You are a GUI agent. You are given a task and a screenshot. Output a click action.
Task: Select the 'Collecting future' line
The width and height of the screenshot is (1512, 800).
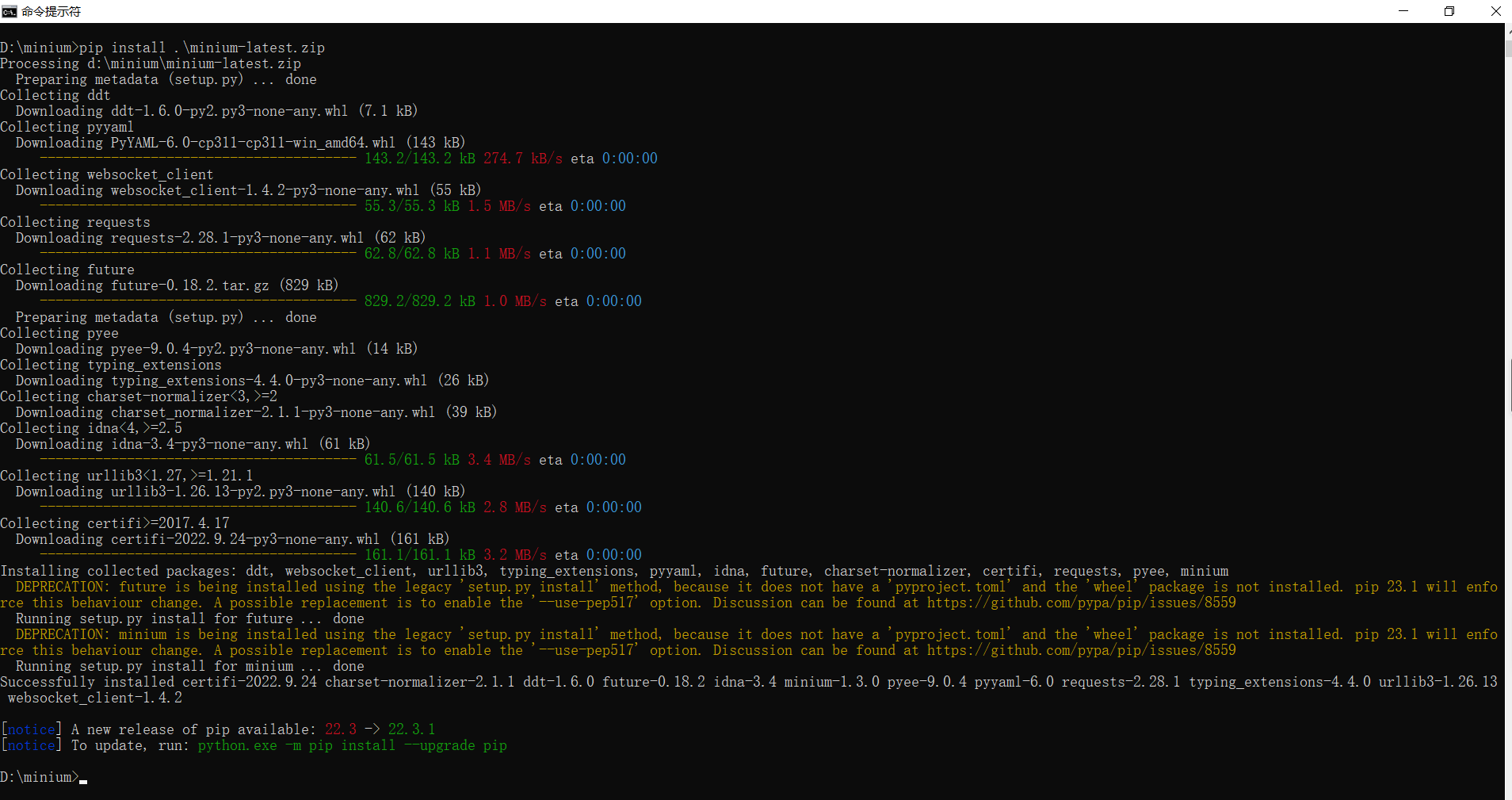(67, 270)
